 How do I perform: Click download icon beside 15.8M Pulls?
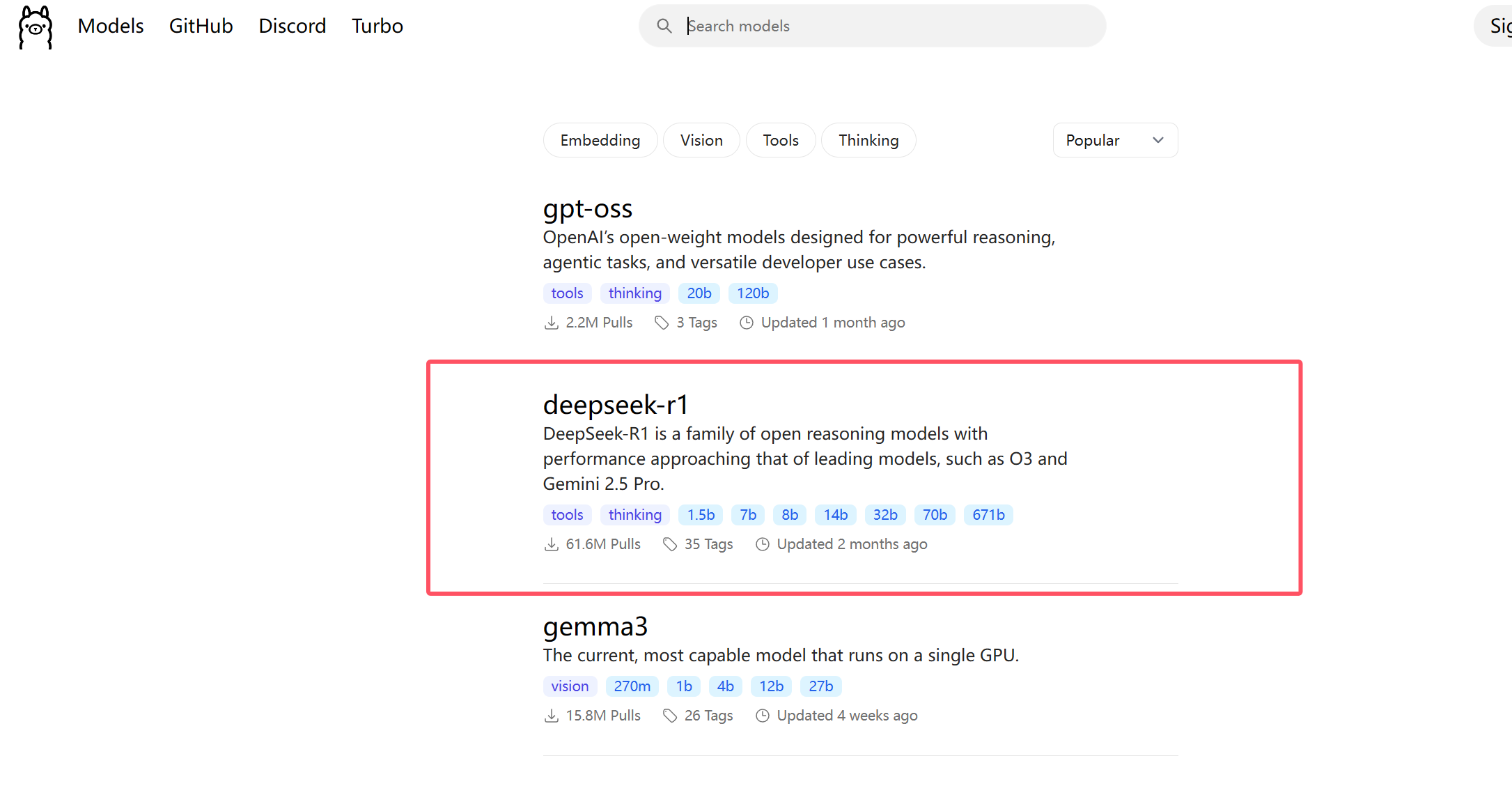pos(551,716)
